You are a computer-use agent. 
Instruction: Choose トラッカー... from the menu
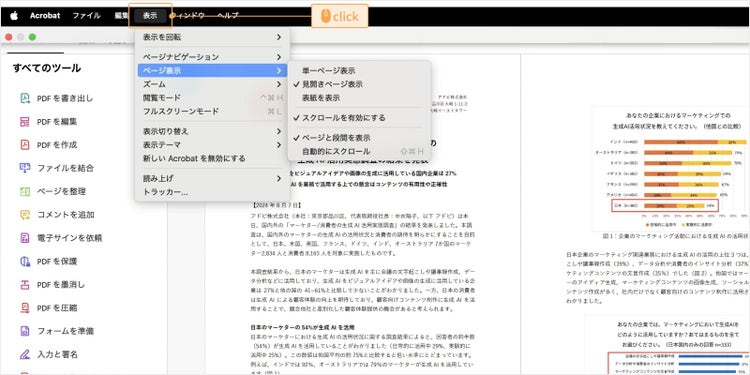point(212,192)
